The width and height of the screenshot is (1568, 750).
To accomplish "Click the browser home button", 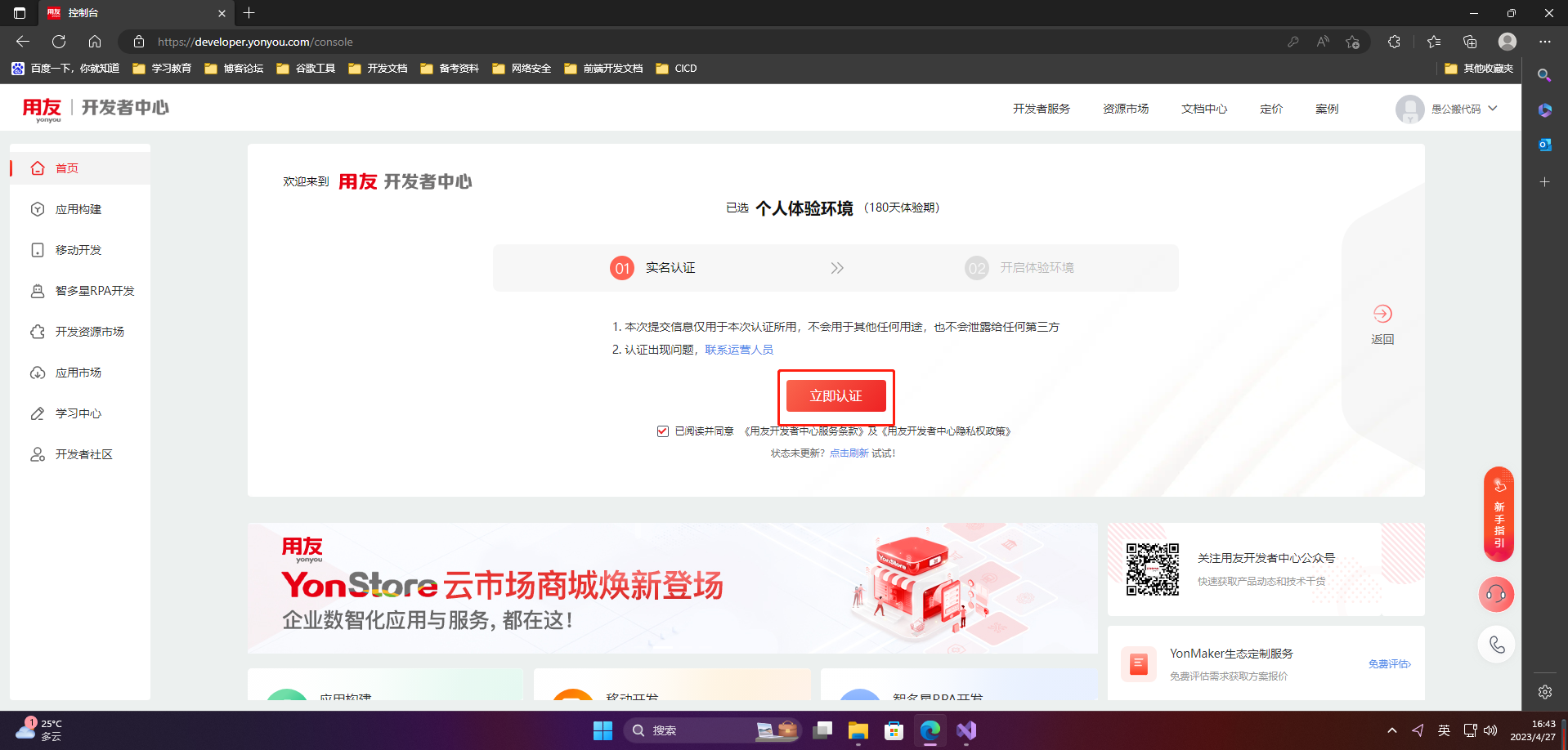I will click(95, 42).
